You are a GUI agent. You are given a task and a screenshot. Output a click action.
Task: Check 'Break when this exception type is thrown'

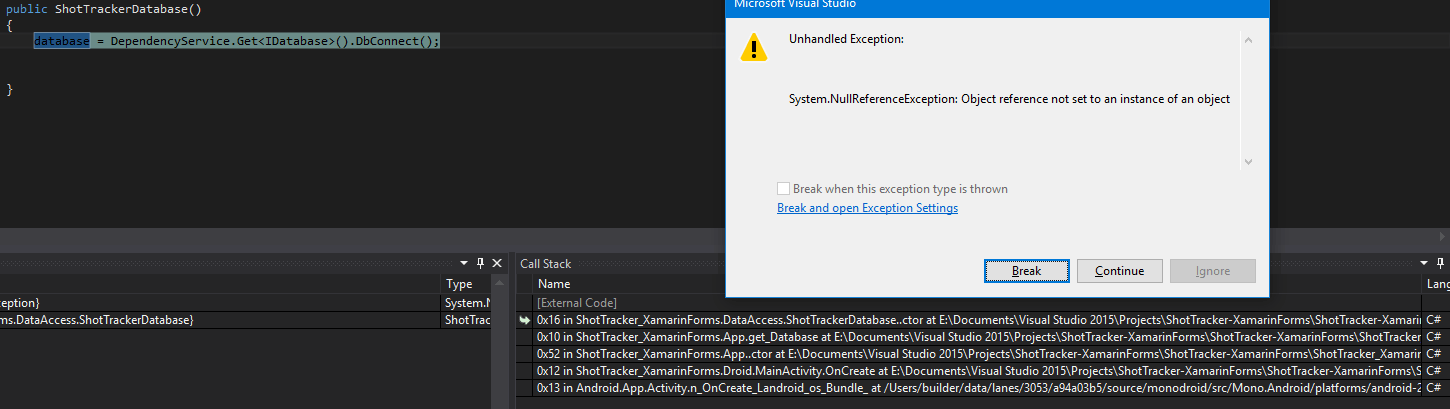[x=784, y=189]
